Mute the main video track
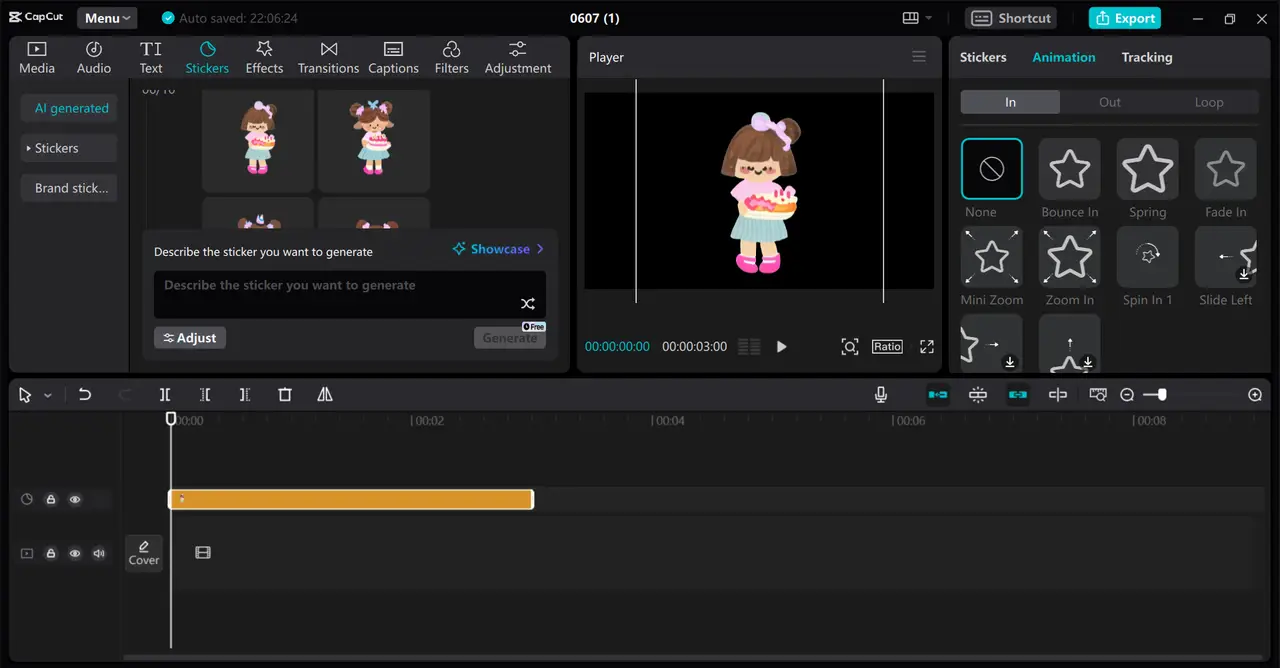1280x668 pixels. click(99, 553)
